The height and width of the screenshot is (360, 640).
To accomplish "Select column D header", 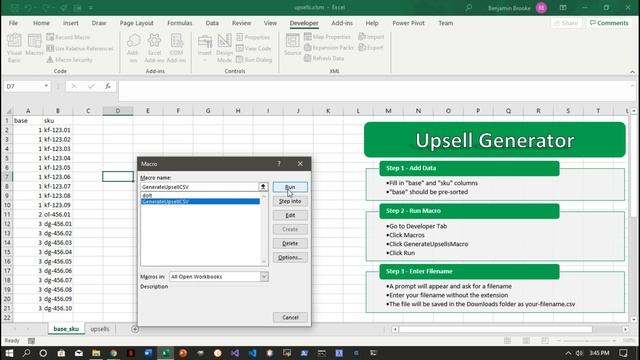I will (x=118, y=111).
